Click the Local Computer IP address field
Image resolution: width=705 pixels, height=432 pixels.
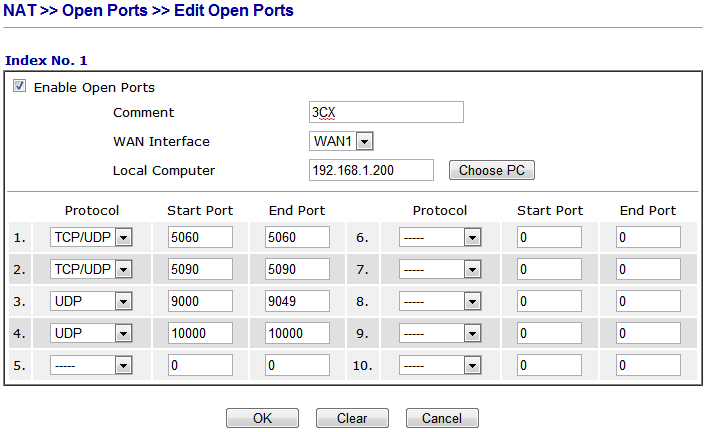[x=371, y=170]
